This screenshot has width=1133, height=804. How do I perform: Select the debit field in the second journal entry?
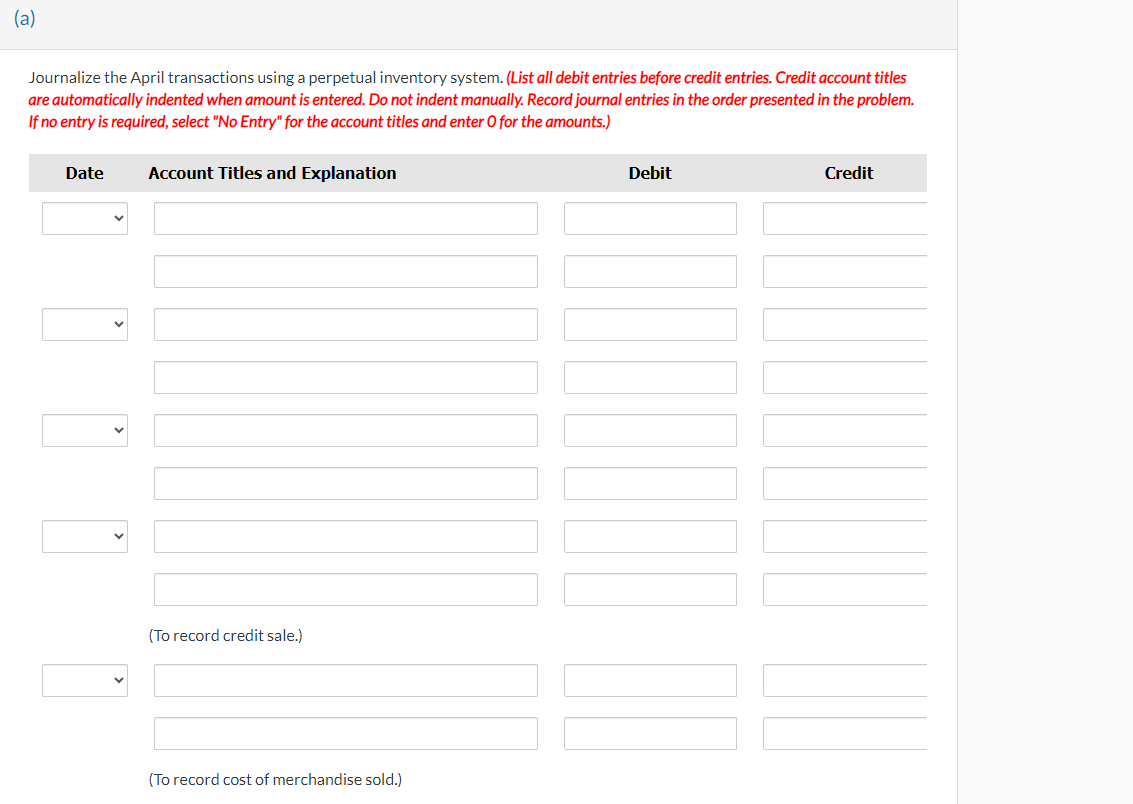[650, 324]
